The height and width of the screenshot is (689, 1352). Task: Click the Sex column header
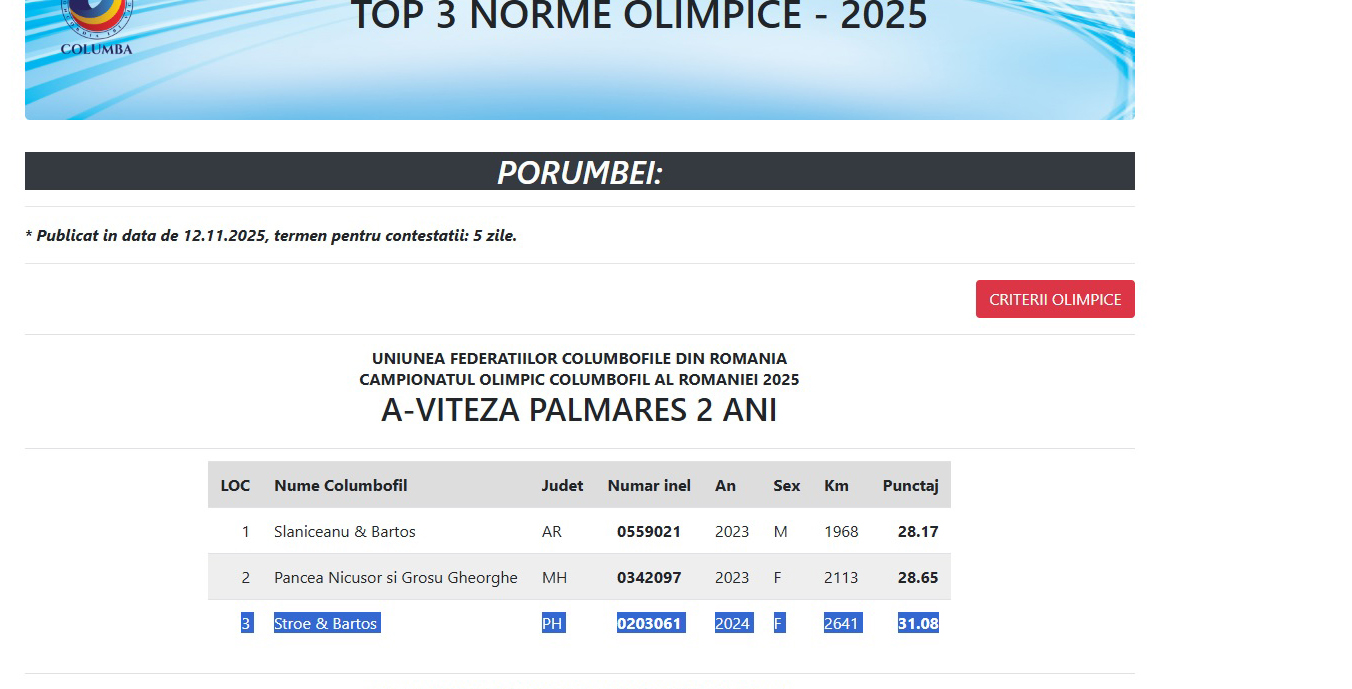click(786, 485)
